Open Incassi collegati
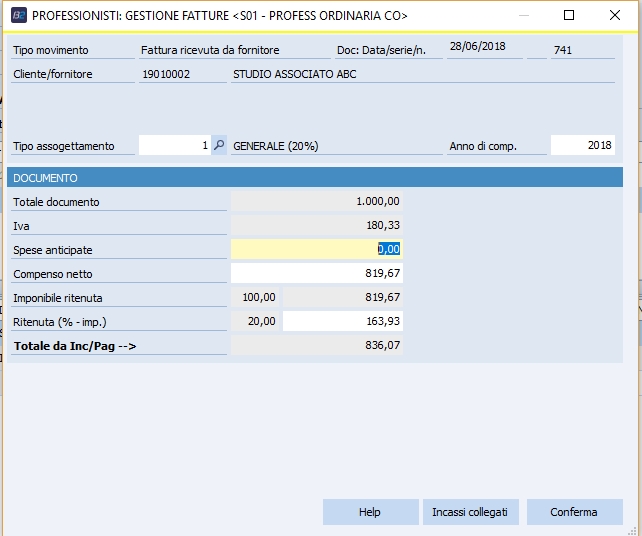The height and width of the screenshot is (536, 642). pyautogui.click(x=470, y=512)
